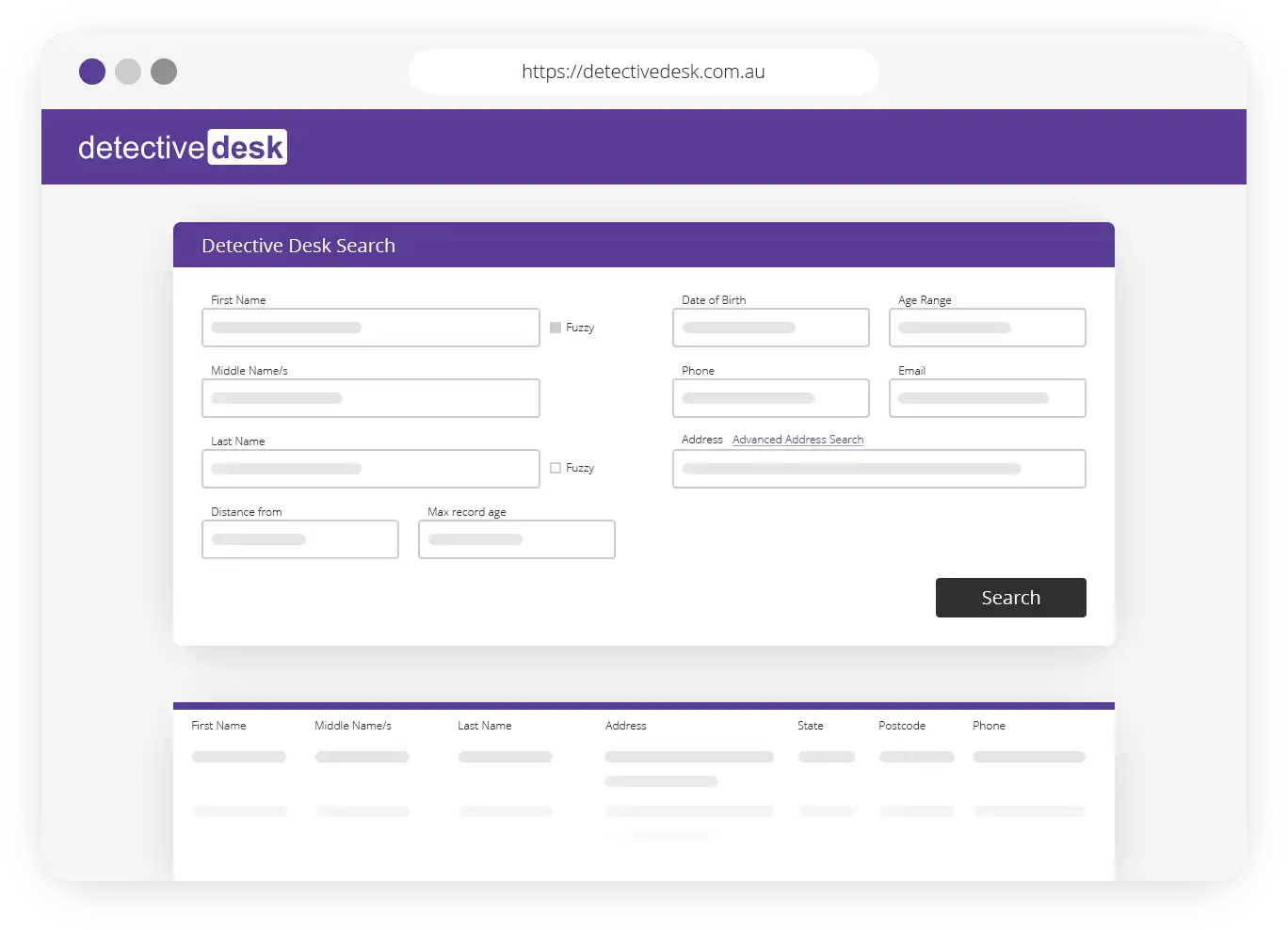The image size is (1288, 930).
Task: Select the Last Name input field
Action: click(x=371, y=469)
